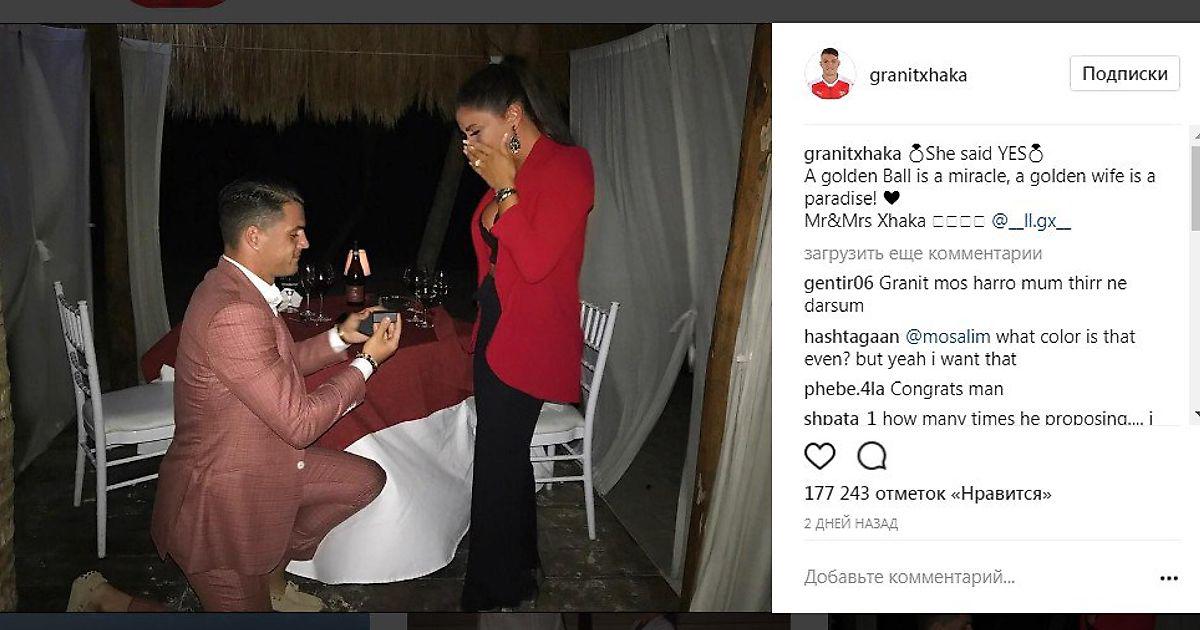Like the post with heart icon
Image resolution: width=1200 pixels, height=630 pixels.
(x=819, y=456)
